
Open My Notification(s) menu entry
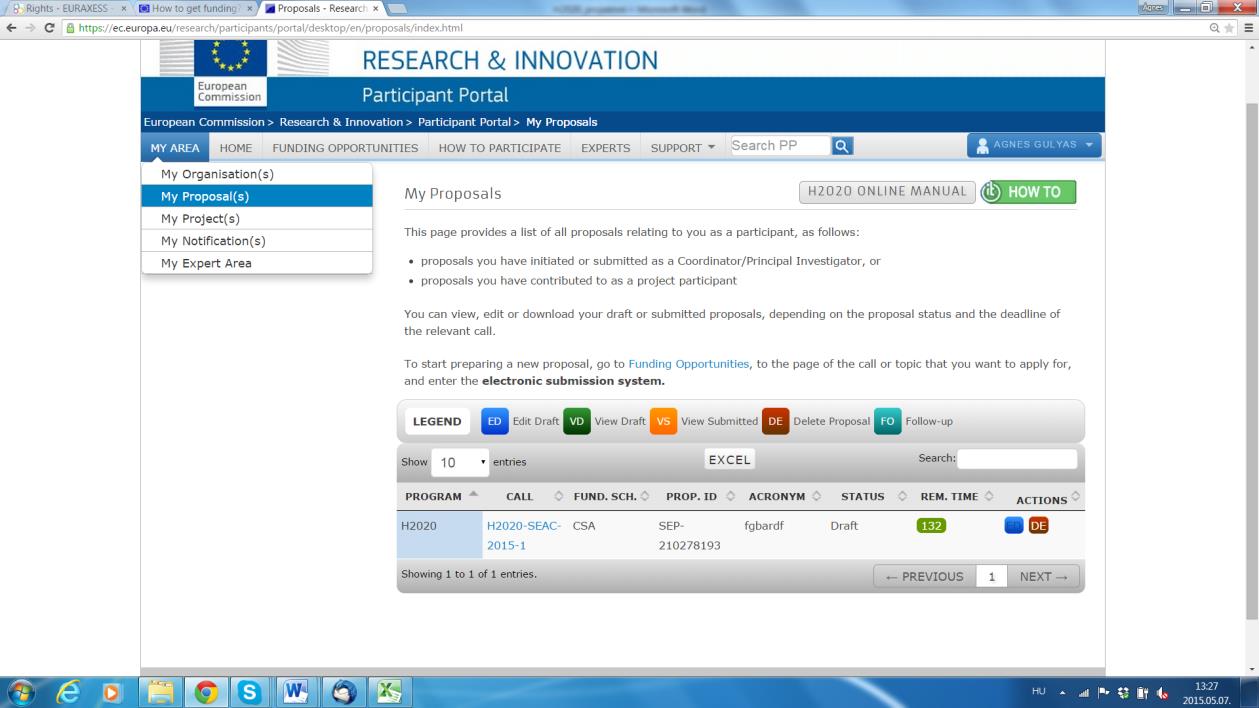click(x=257, y=241)
